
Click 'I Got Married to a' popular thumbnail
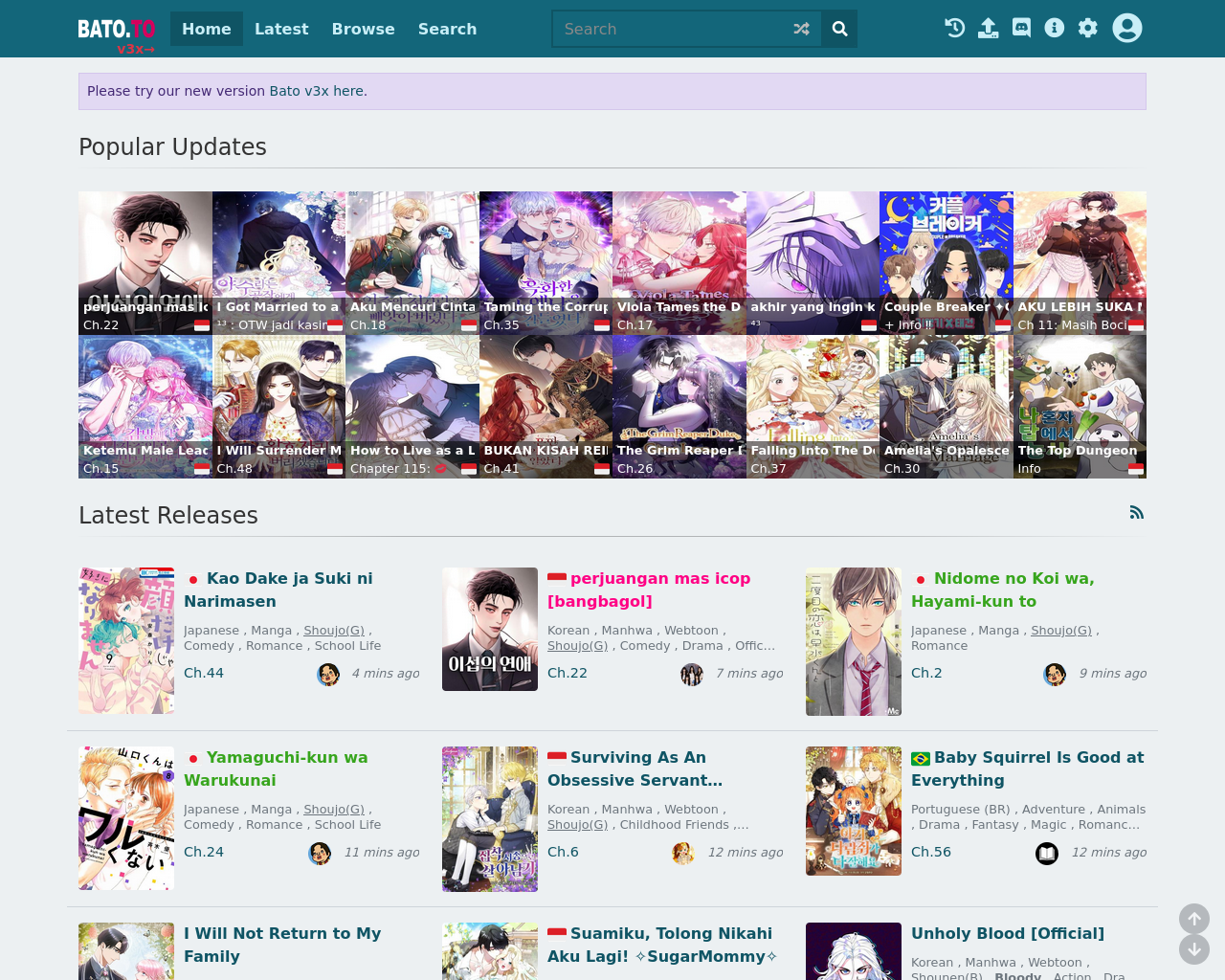278,263
